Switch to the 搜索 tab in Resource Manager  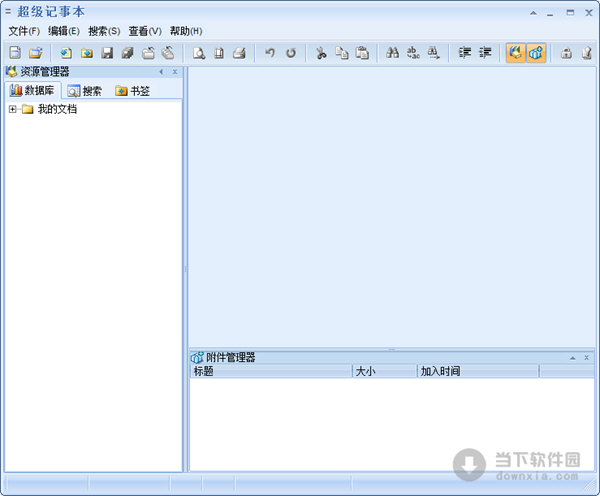(85, 91)
